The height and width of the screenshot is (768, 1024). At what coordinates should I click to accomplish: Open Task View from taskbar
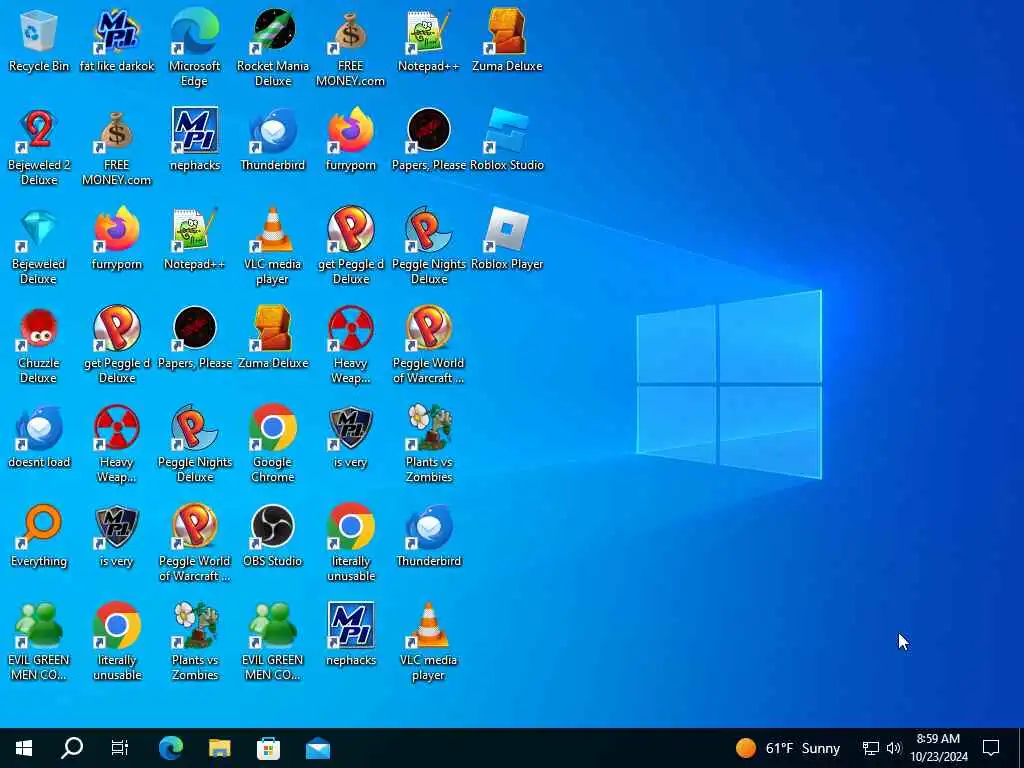tap(120, 748)
